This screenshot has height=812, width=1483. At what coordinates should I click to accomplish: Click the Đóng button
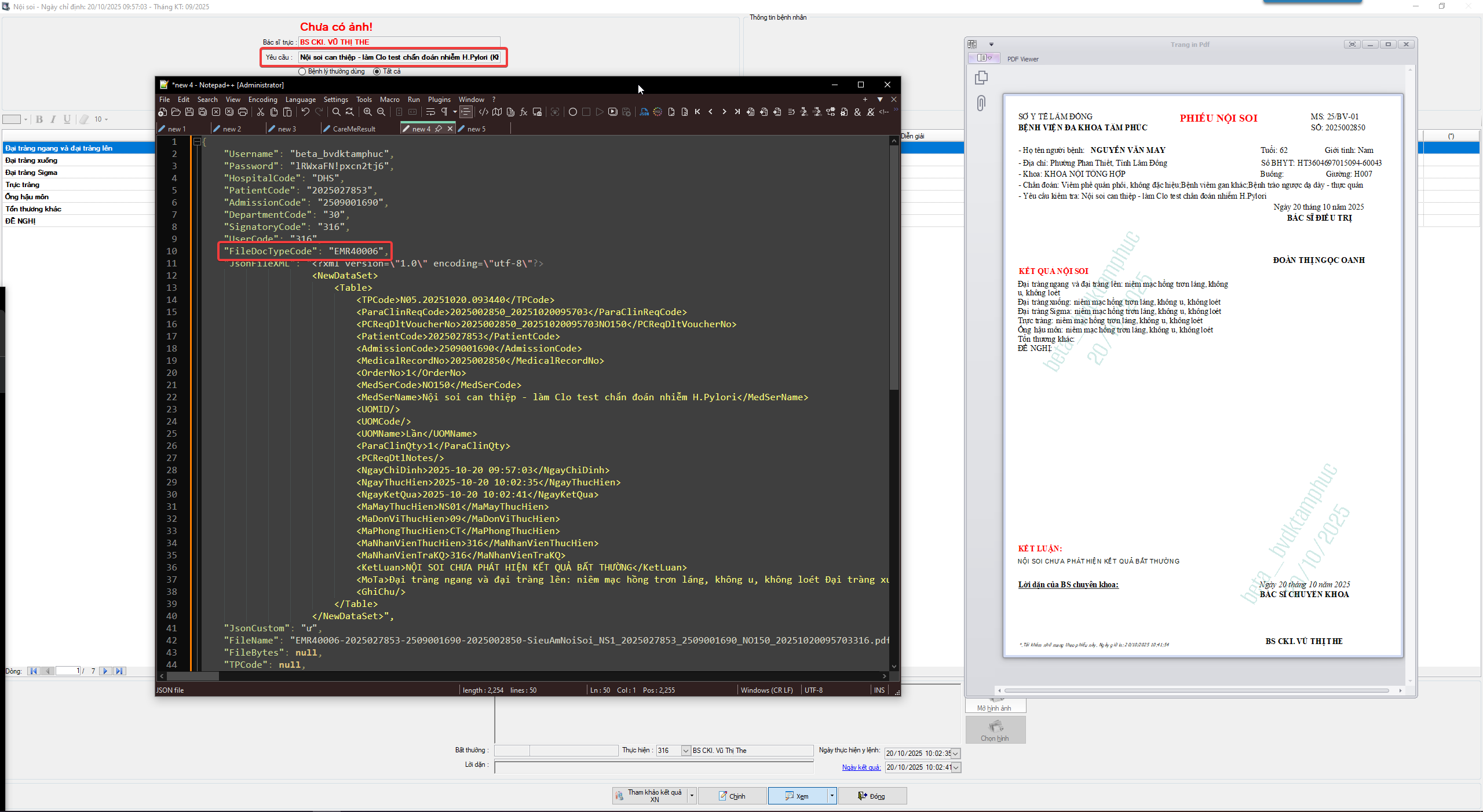tap(872, 796)
